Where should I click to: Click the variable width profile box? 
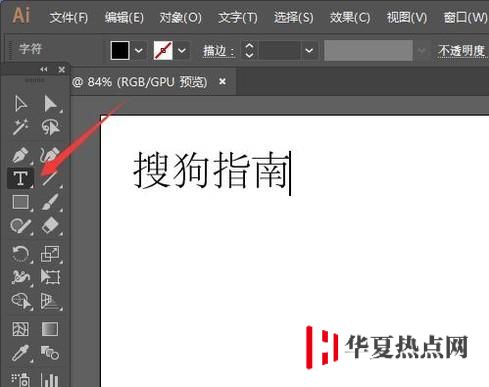point(368,51)
